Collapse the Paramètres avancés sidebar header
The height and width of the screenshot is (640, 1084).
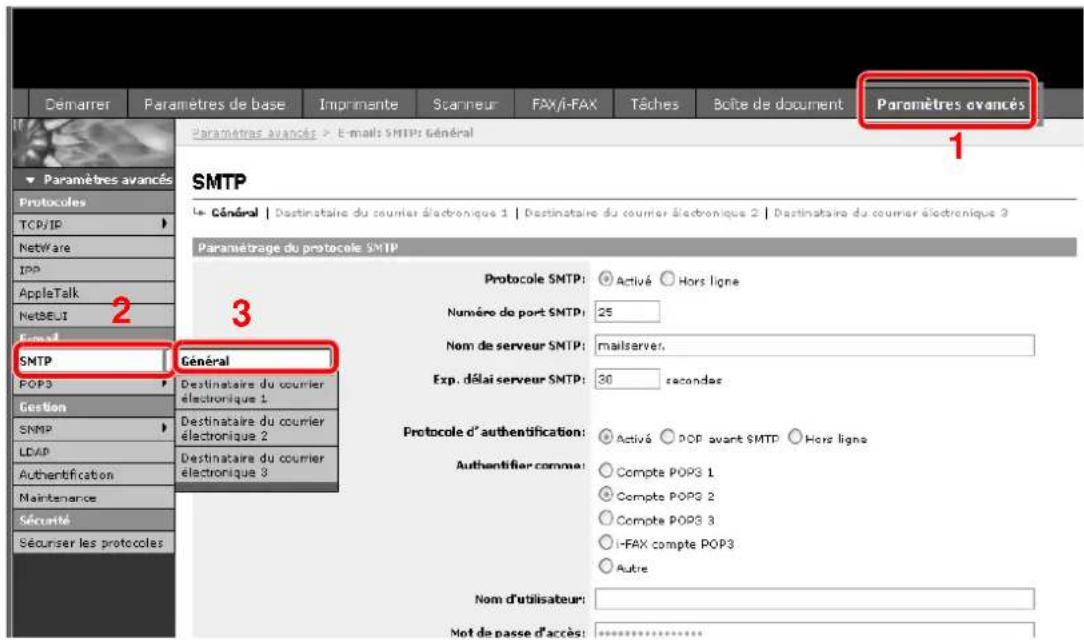(94, 179)
